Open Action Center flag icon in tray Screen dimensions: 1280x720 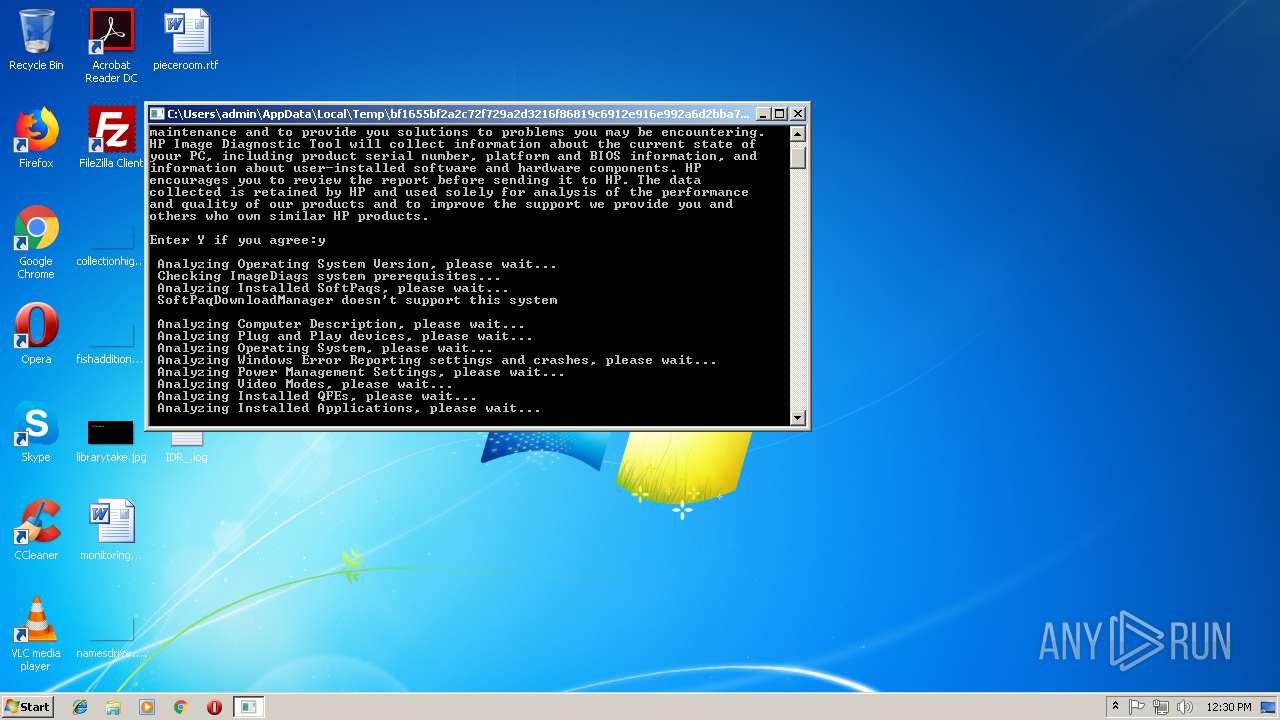(1137, 707)
